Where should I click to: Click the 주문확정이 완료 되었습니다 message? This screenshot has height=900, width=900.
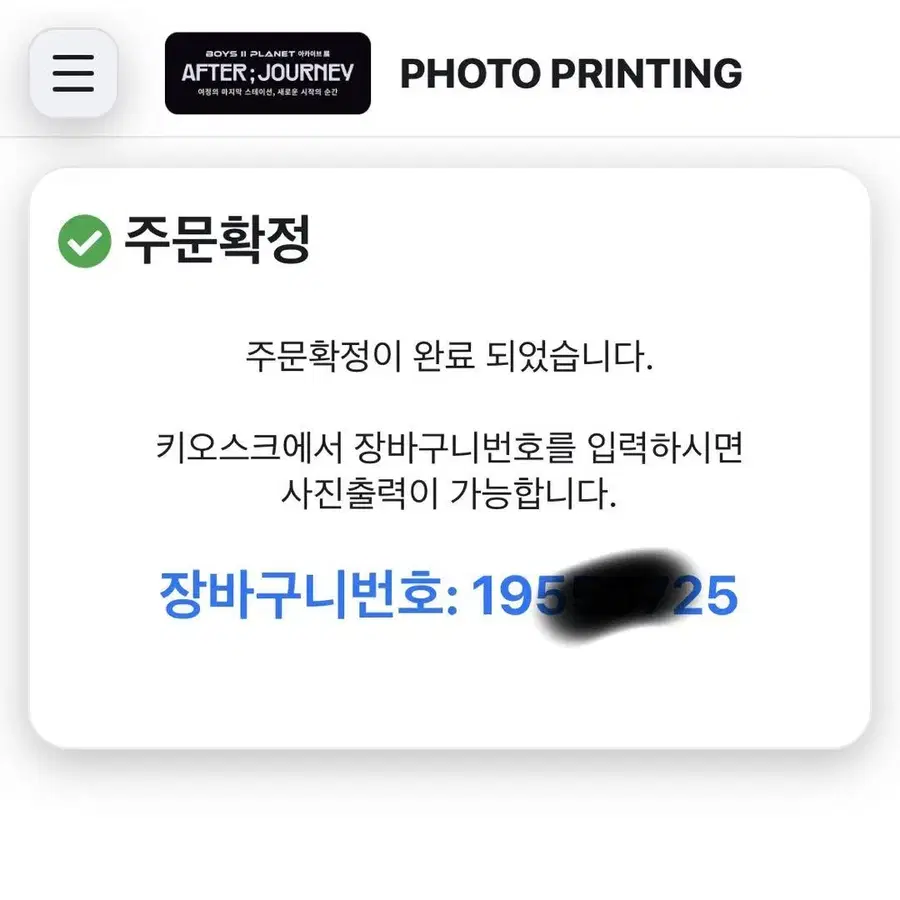click(449, 356)
